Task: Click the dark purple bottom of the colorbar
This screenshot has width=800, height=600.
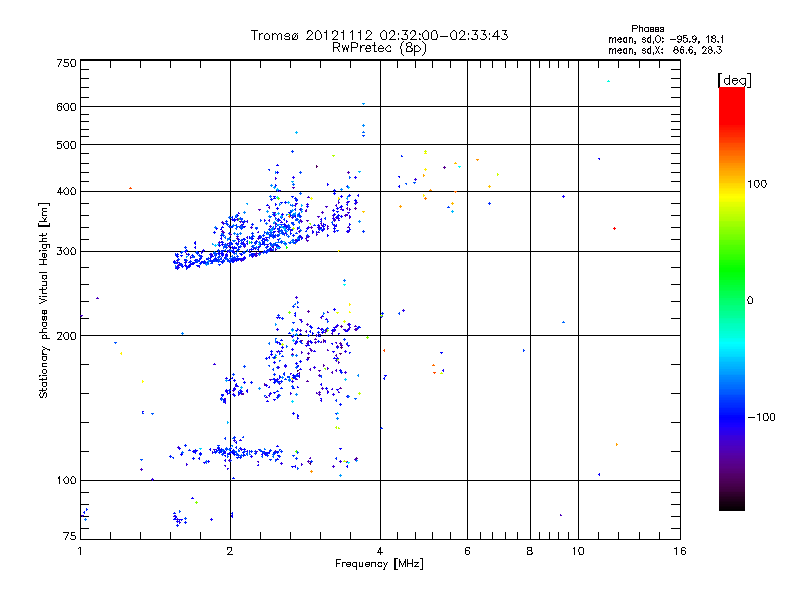Action: click(732, 497)
